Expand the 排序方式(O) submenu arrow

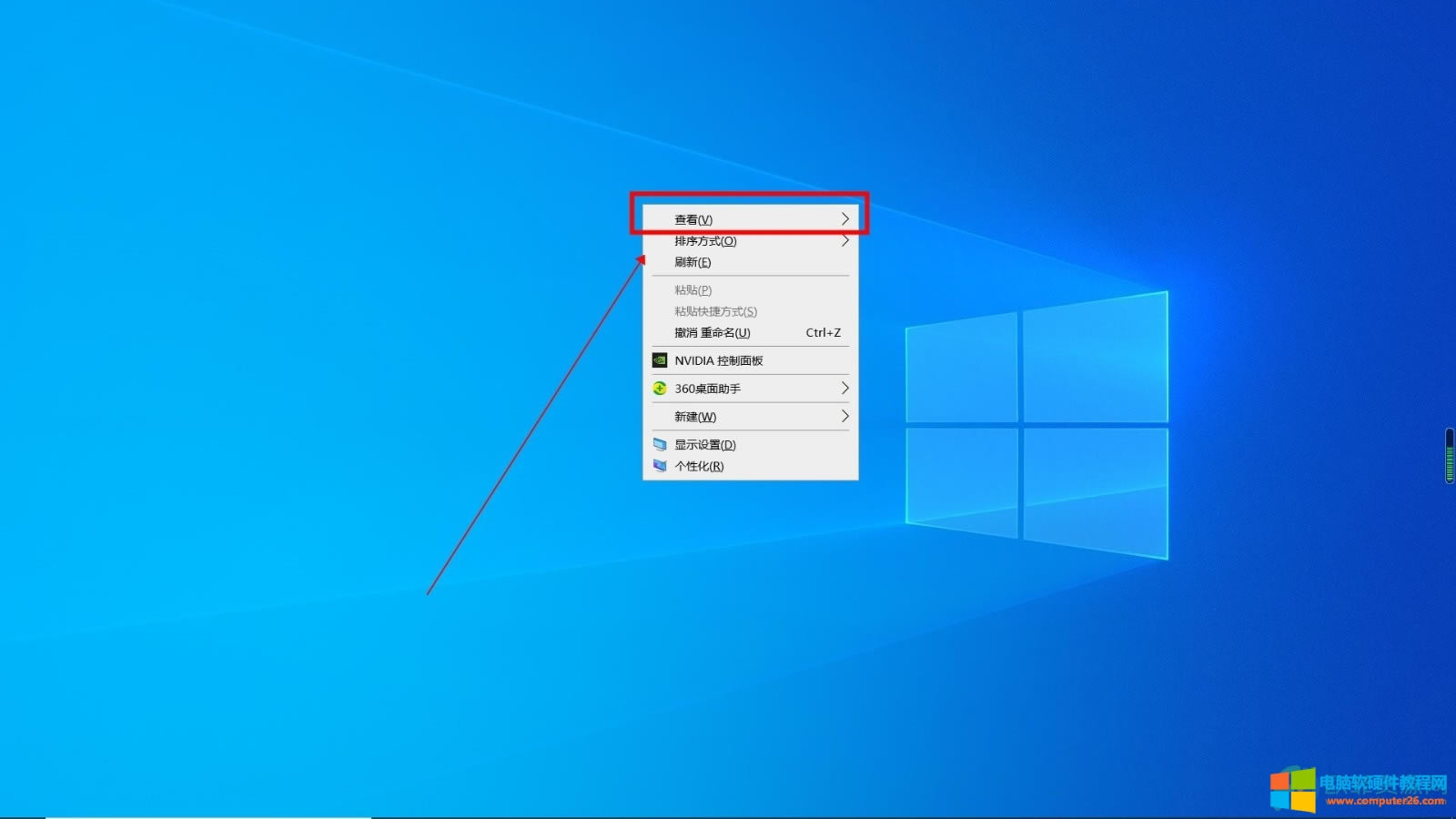844,241
